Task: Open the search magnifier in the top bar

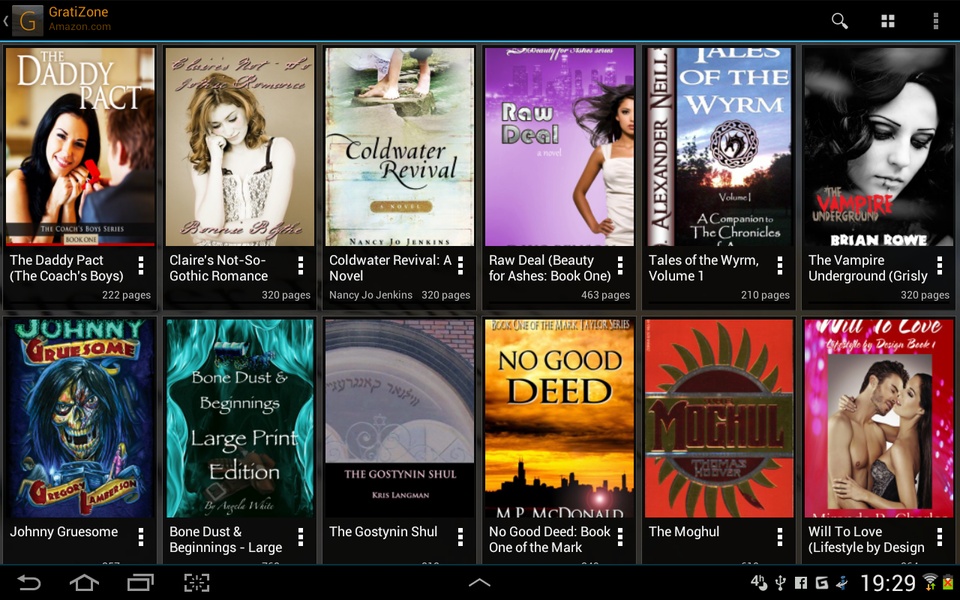Action: coord(839,21)
